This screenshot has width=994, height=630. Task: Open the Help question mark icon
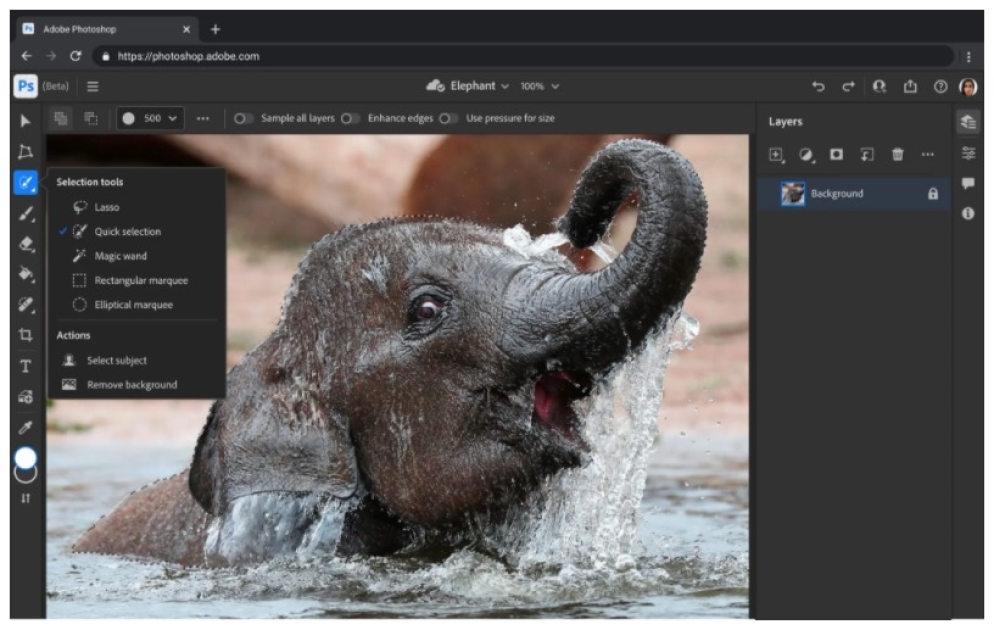(x=941, y=86)
